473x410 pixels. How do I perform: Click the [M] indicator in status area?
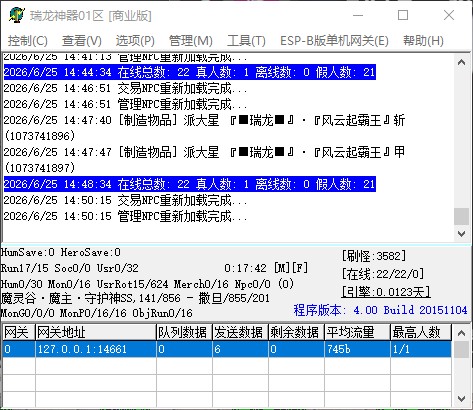pos(282,268)
